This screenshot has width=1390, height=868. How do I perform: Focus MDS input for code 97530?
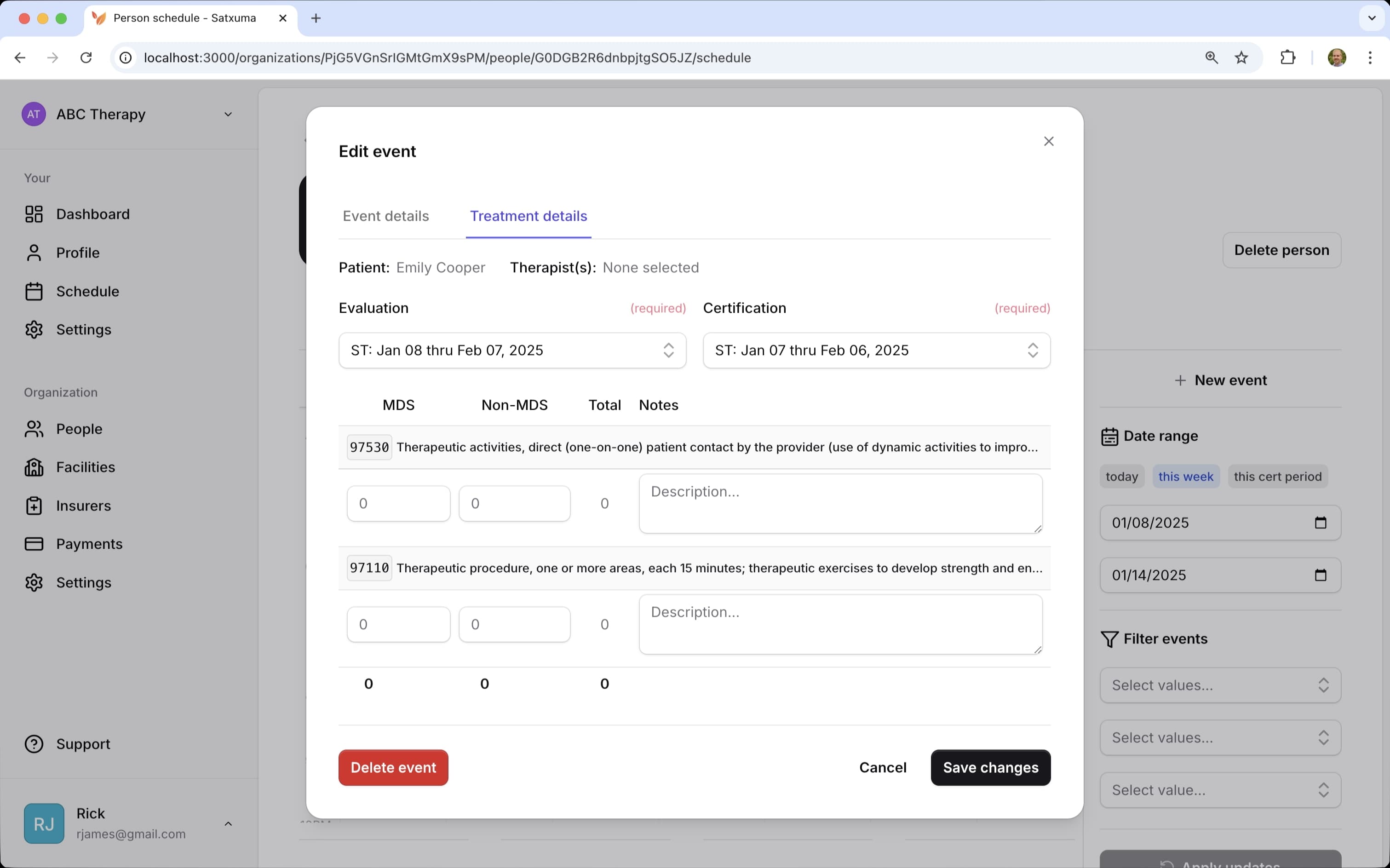tap(398, 504)
